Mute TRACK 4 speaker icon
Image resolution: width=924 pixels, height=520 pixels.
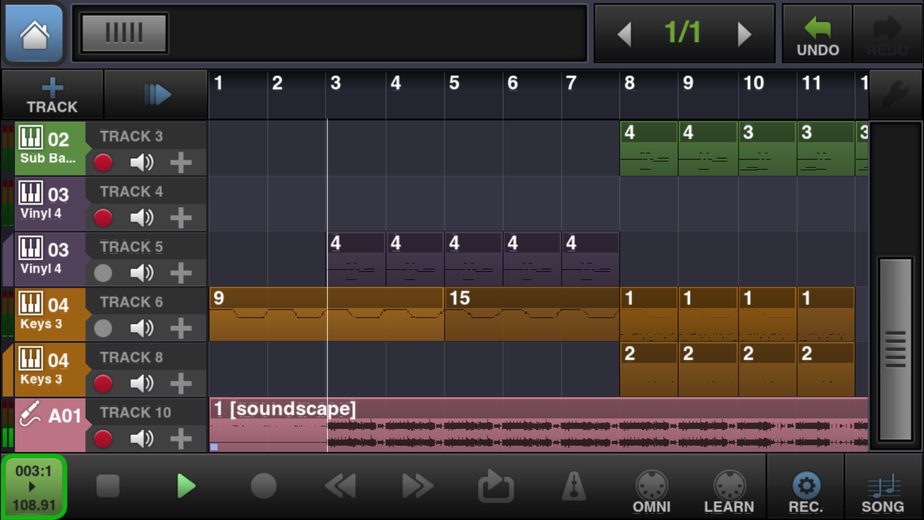point(141,218)
